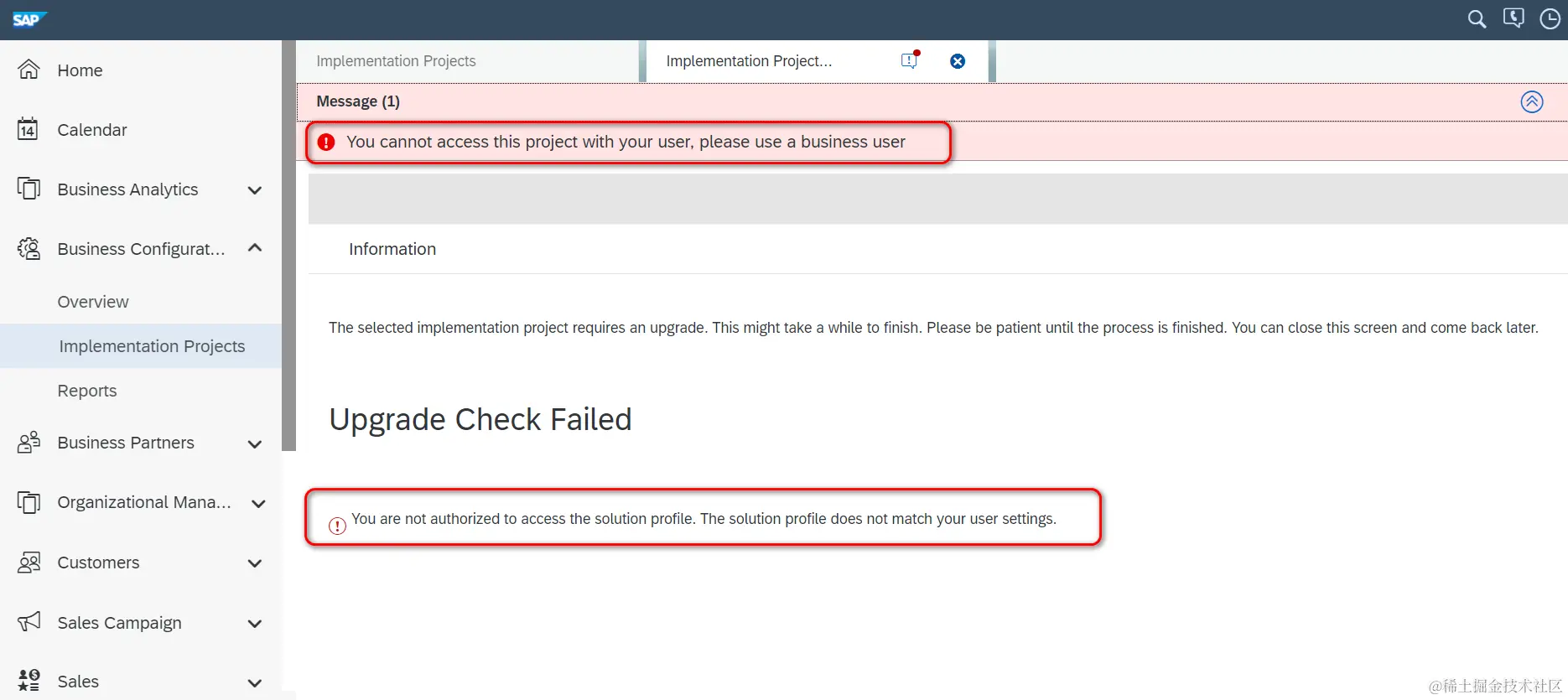The image size is (1568, 700).
Task: Click the Message (1) header
Action: pyautogui.click(x=358, y=101)
